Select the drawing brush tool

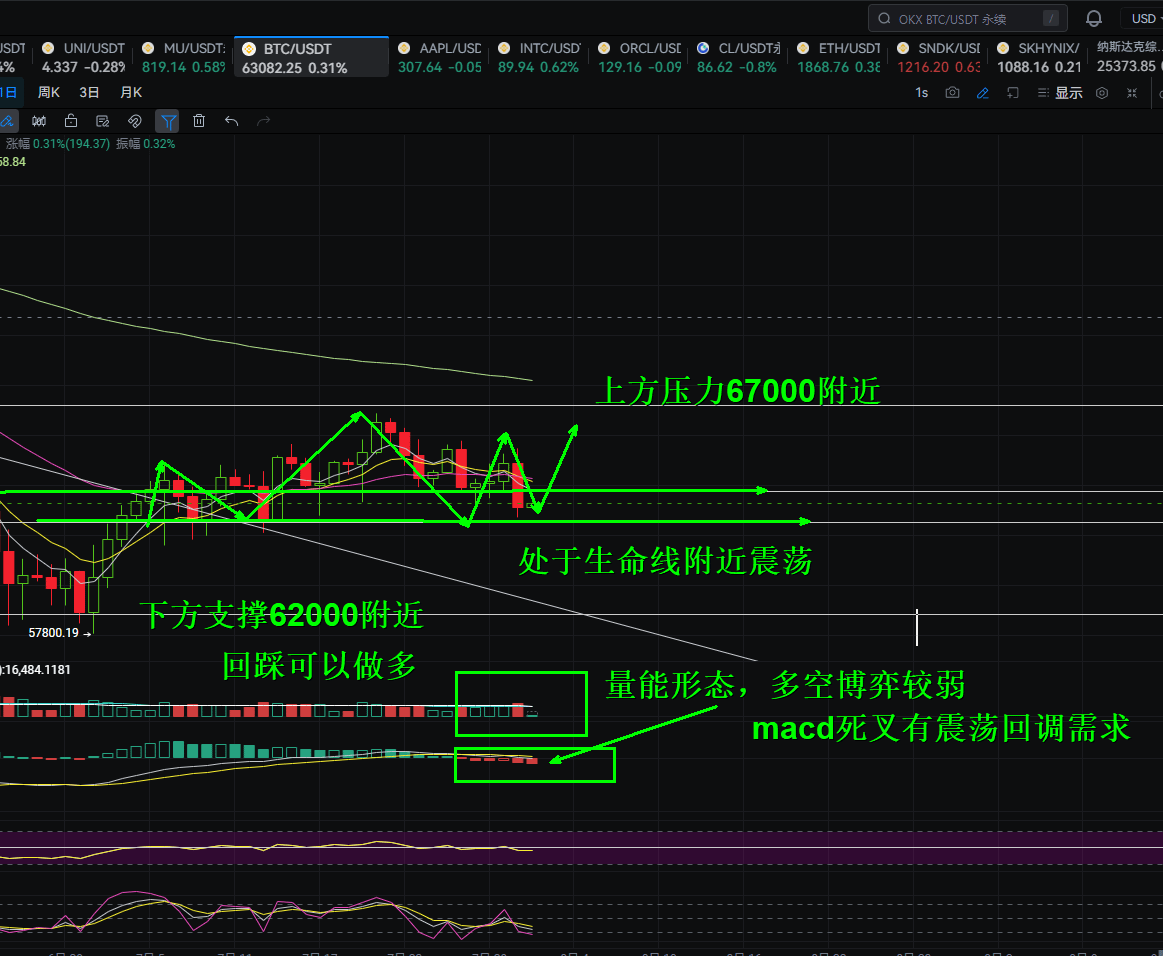pyautogui.click(x=7, y=121)
